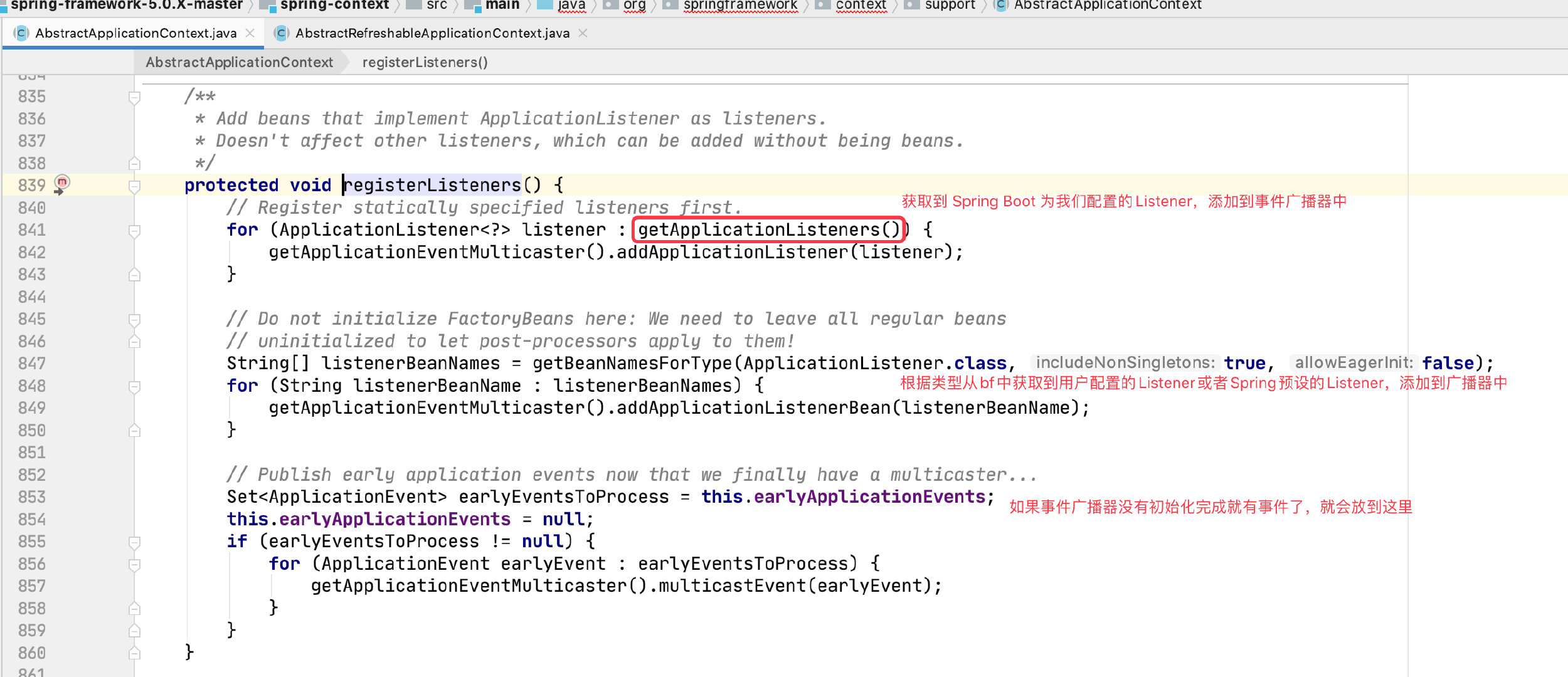
Task: Collapse registerListeners method at line 839
Action: click(134, 186)
